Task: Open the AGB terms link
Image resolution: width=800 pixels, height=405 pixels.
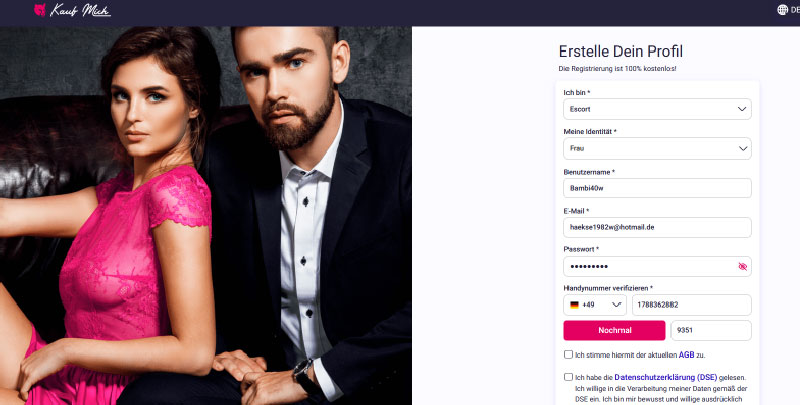Action: tap(686, 355)
